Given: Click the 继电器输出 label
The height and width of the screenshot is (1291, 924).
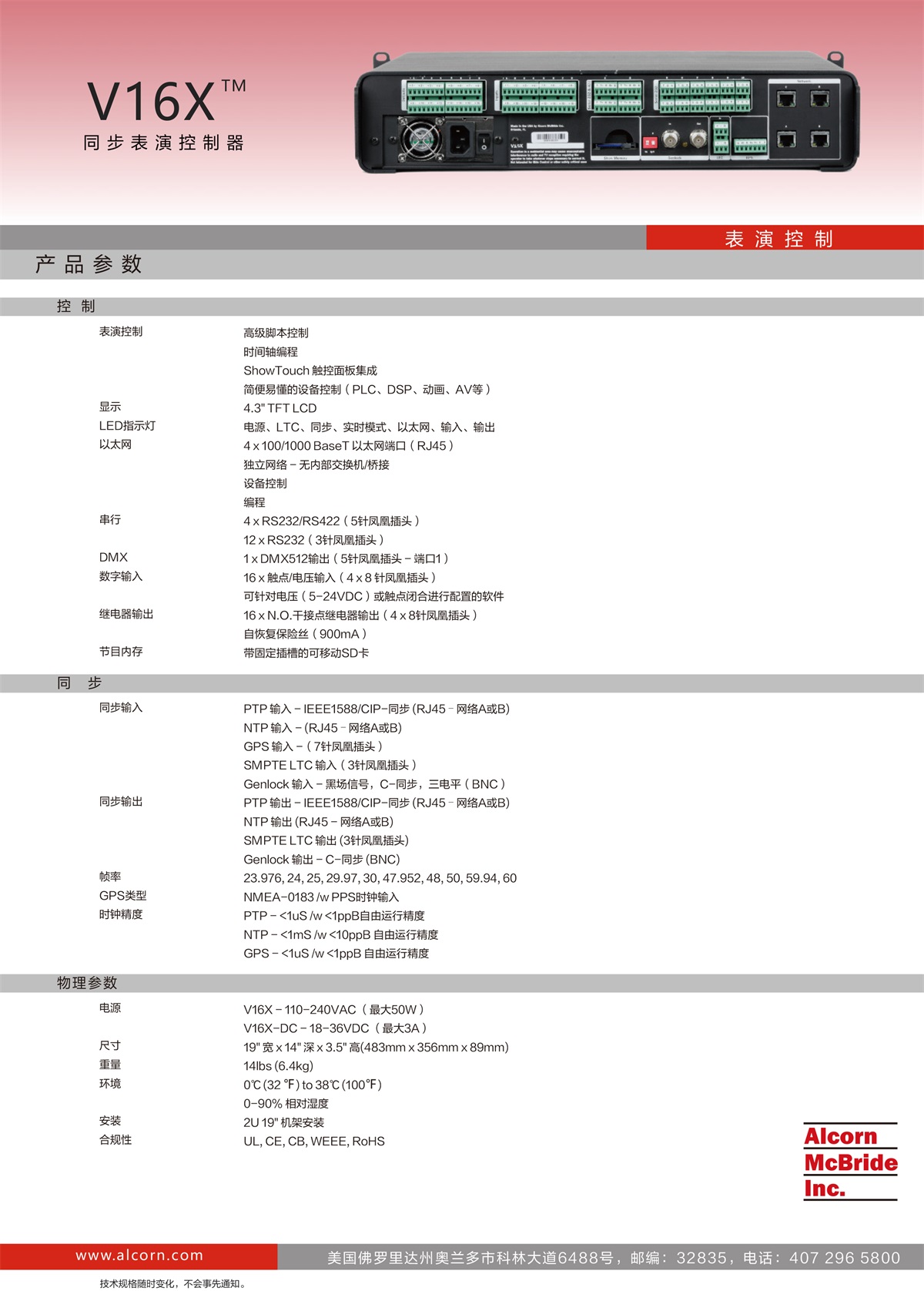Looking at the screenshot, I should tap(126, 614).
